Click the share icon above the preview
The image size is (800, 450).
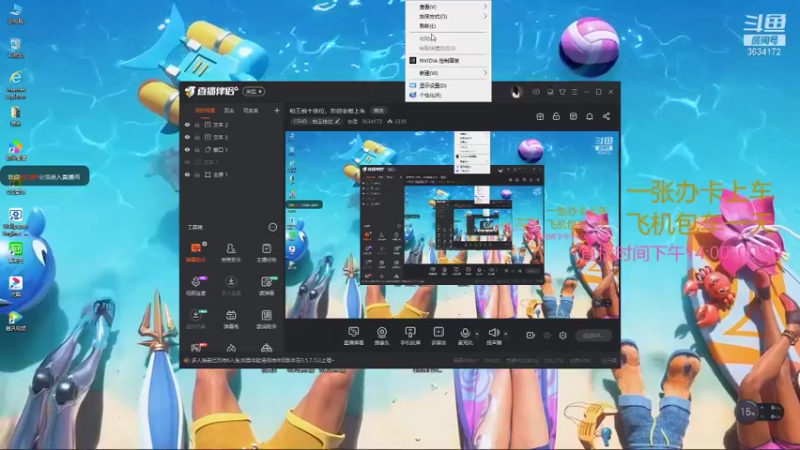[606, 116]
